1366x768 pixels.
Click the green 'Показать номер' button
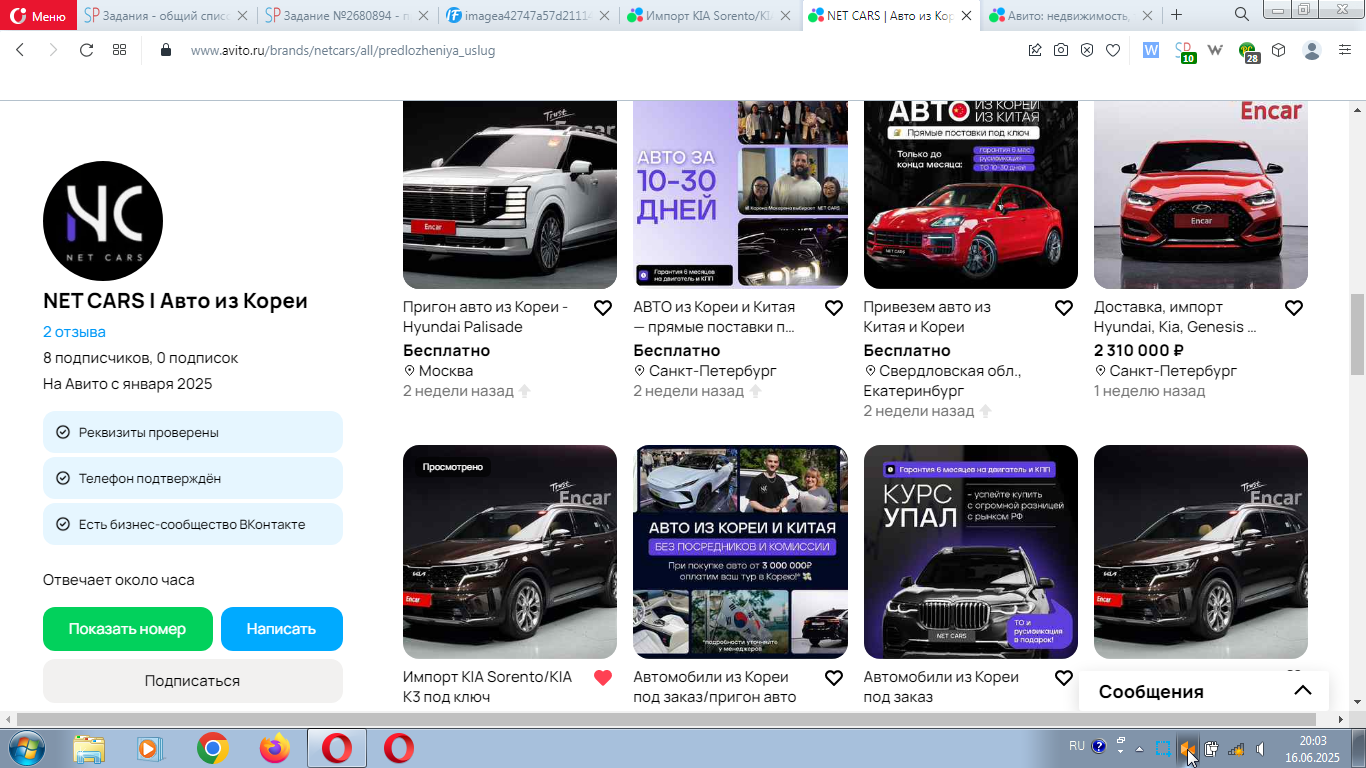click(128, 629)
